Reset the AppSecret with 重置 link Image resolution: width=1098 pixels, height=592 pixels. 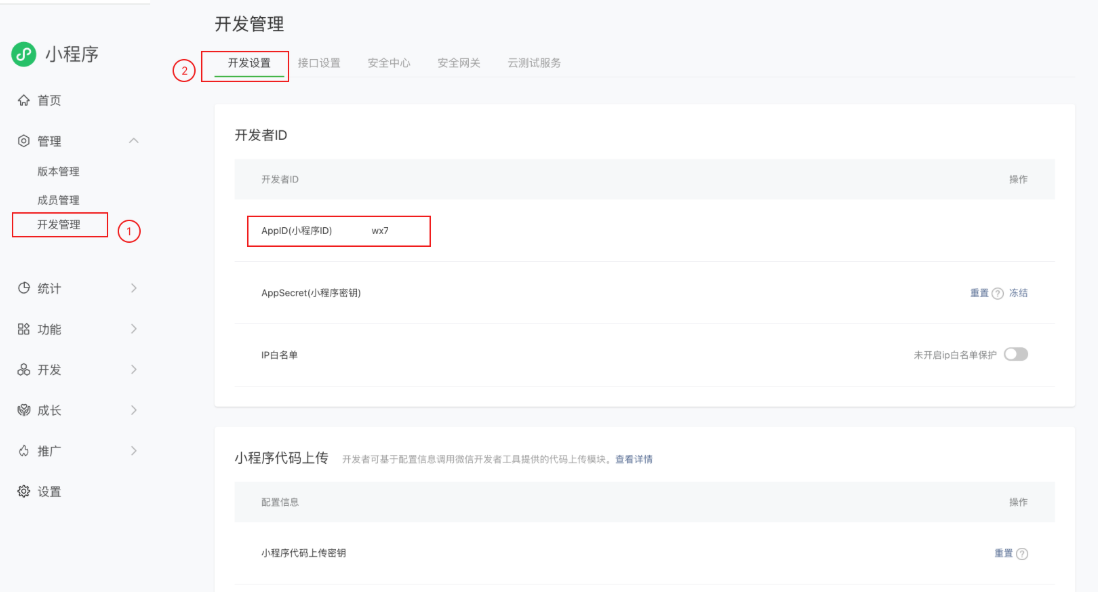pos(979,293)
